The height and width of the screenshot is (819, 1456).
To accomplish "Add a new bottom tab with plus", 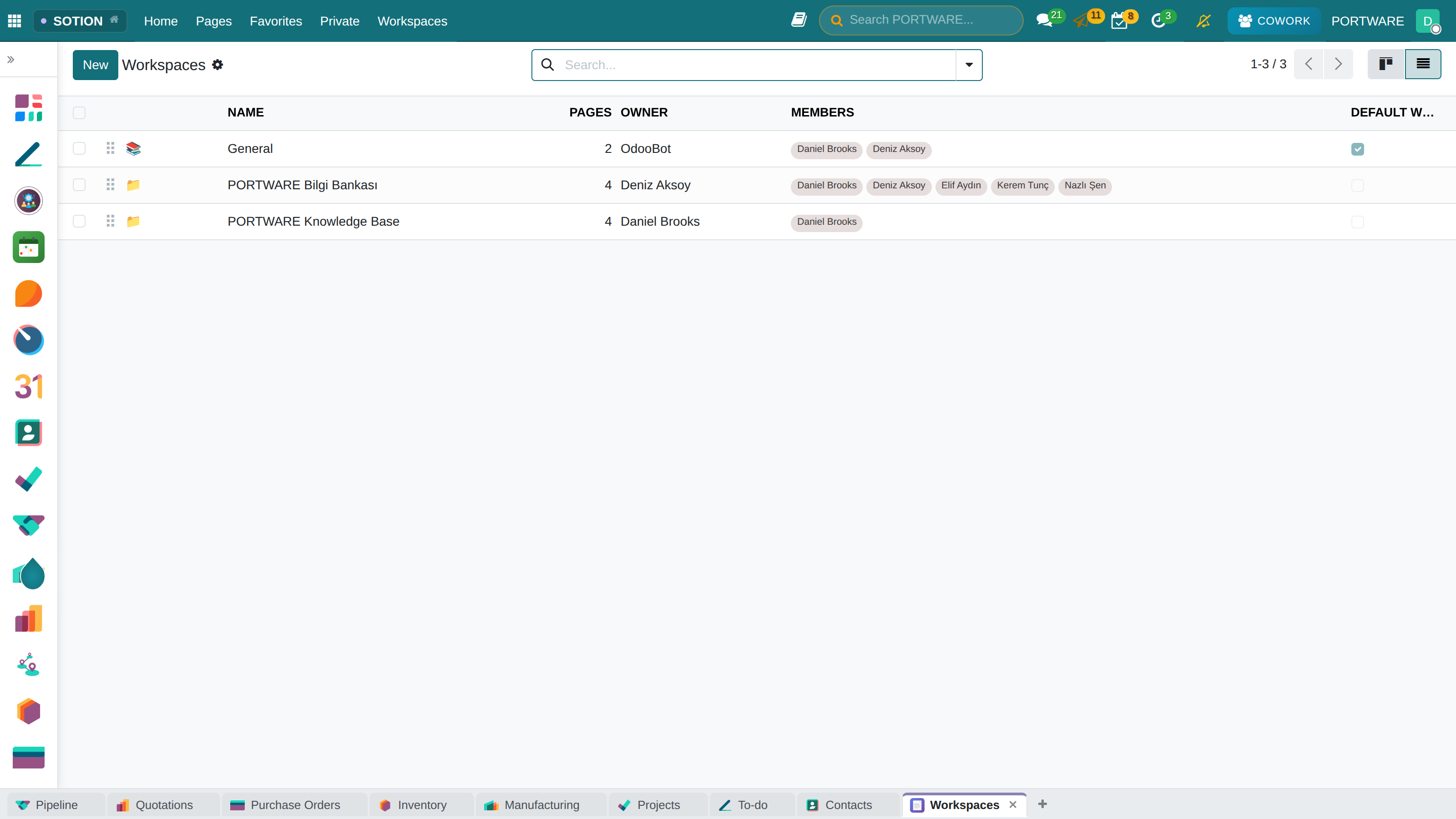I will click(1042, 804).
